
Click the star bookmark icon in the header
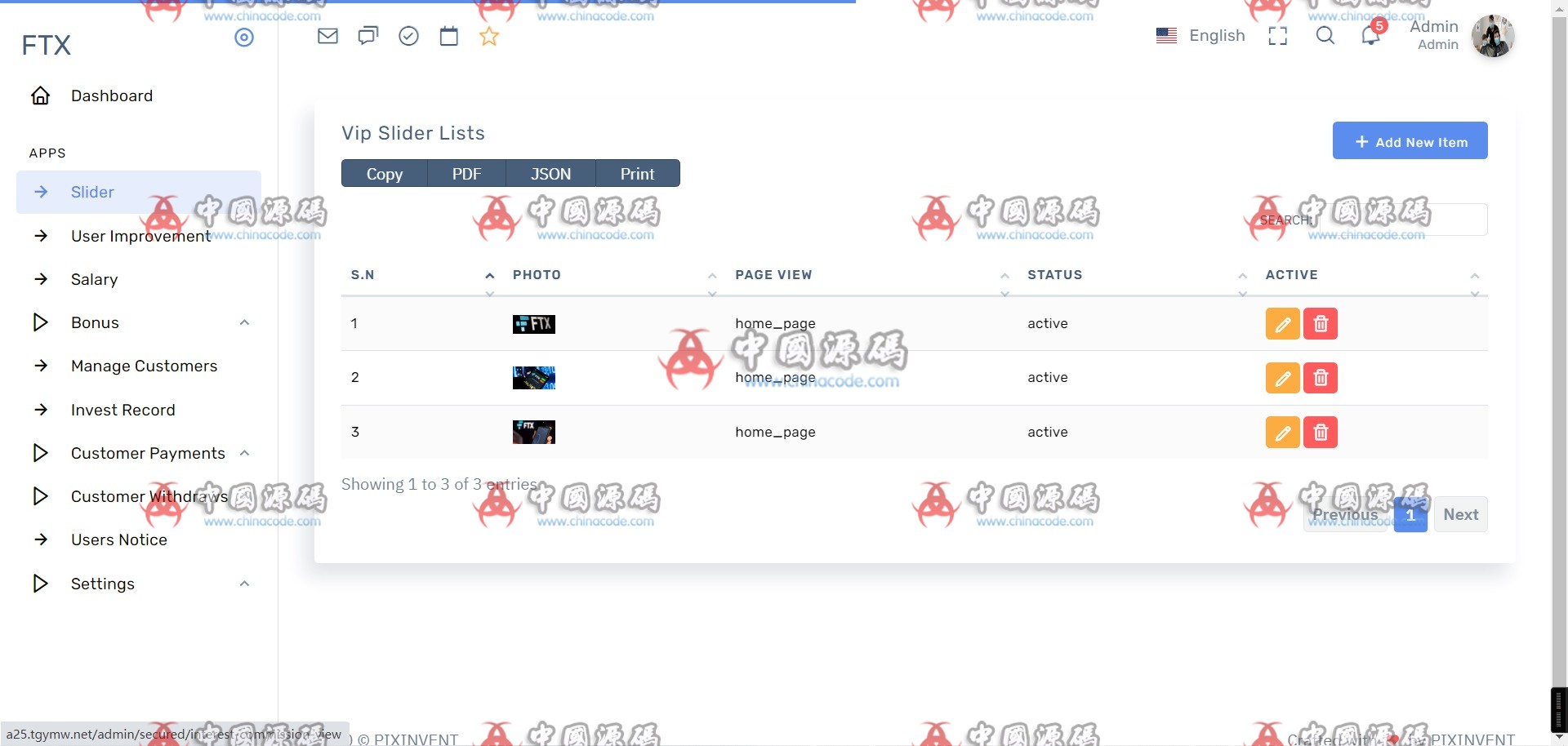coord(489,35)
